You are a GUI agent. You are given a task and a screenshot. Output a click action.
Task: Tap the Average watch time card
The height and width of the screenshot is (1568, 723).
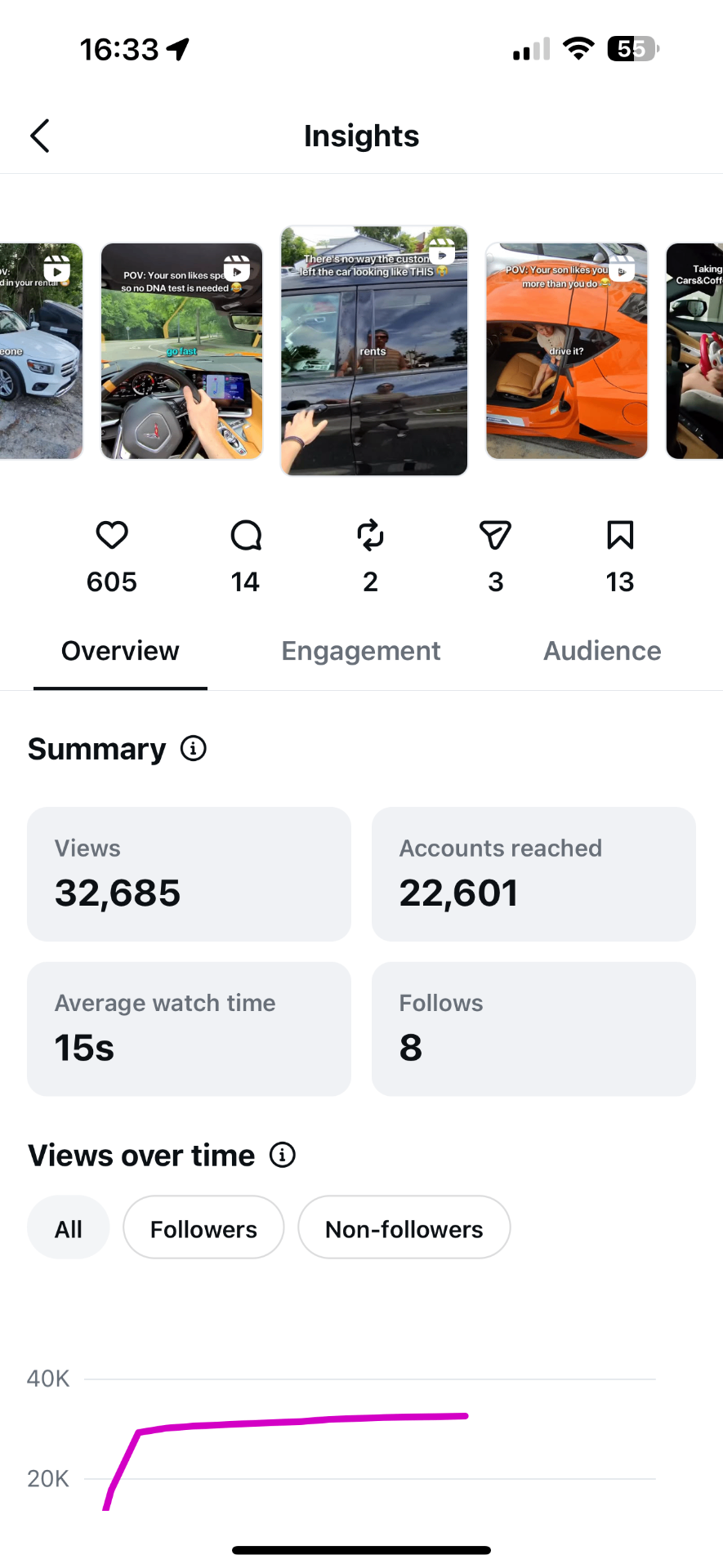click(189, 1029)
